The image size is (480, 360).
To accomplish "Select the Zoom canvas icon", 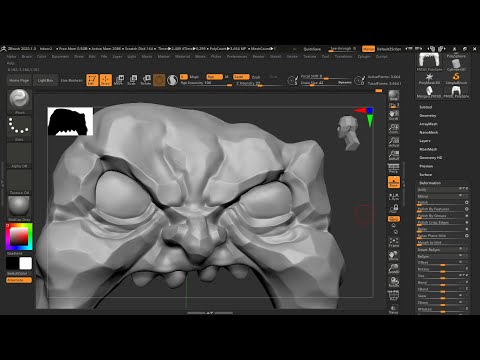I will tap(394, 129).
